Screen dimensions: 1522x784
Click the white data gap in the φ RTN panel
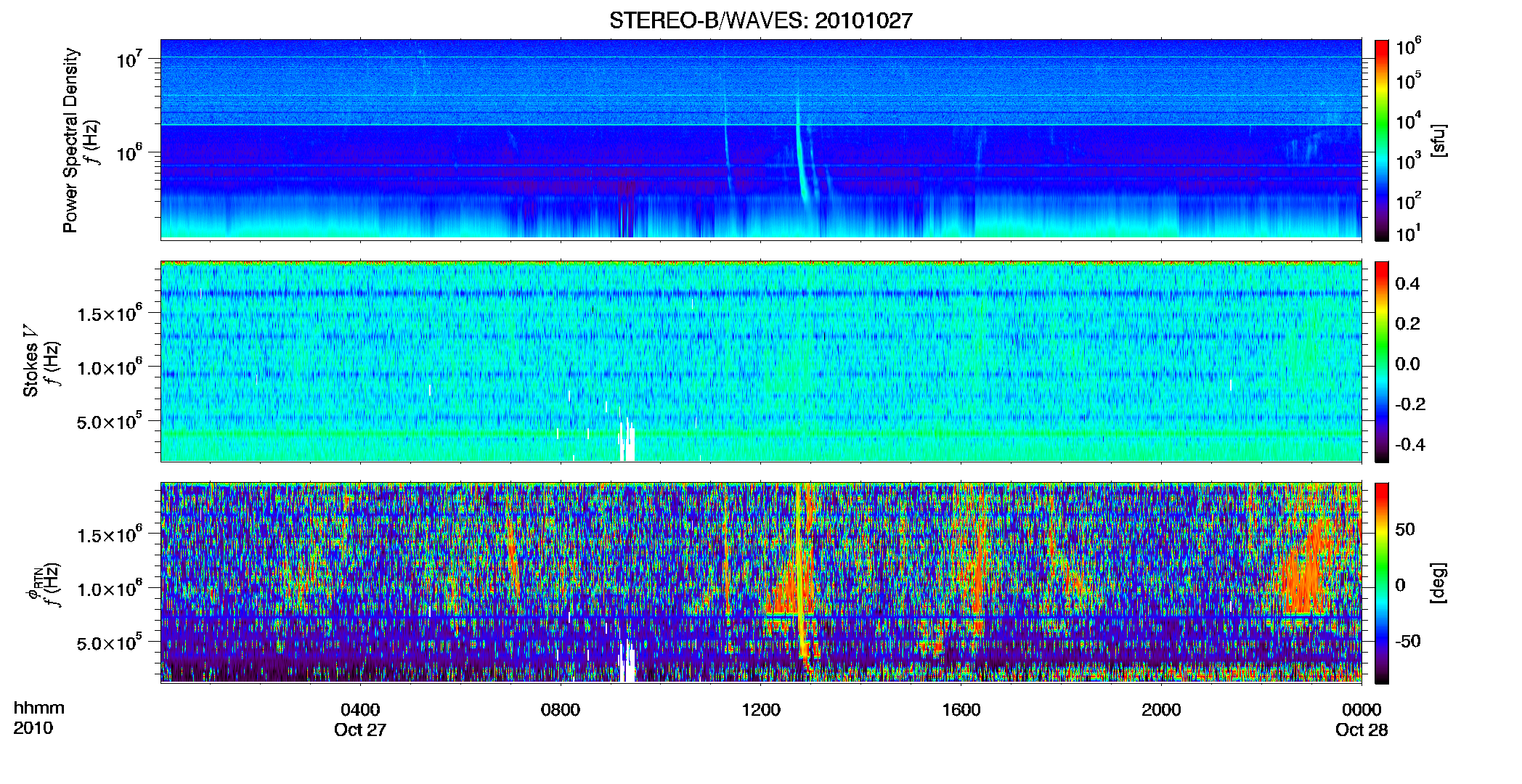pos(627,662)
